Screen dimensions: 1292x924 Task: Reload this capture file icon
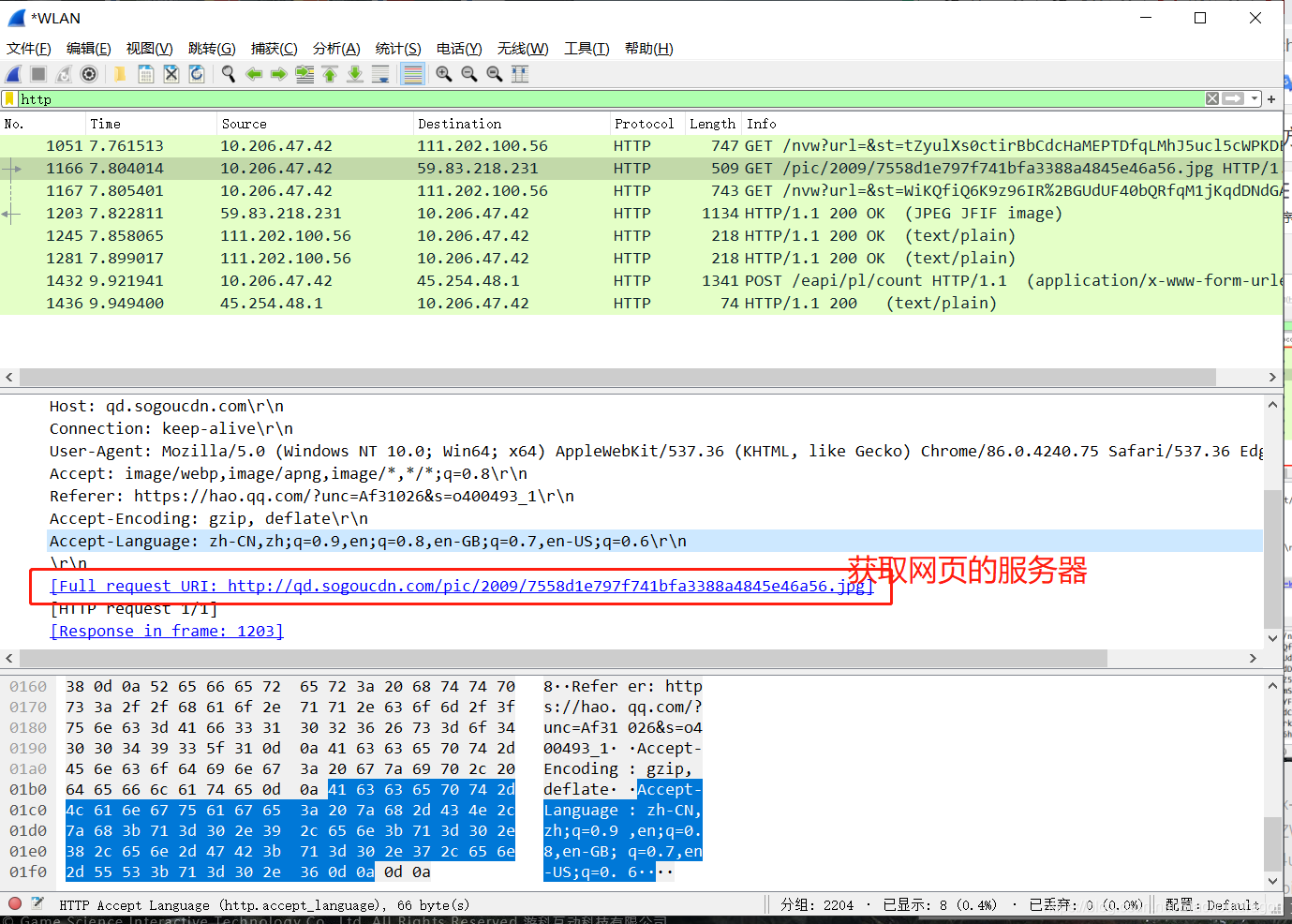pos(197,74)
